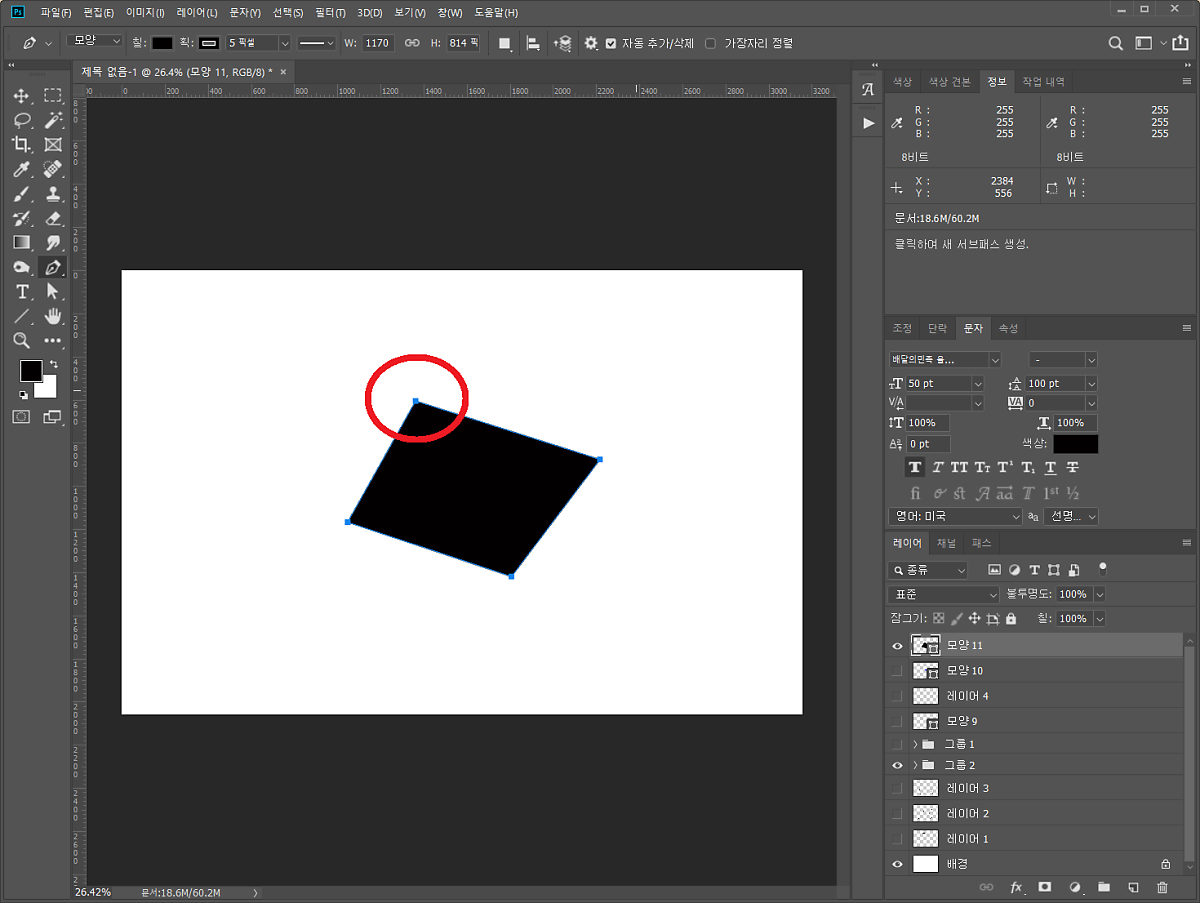
Task: Select the Horizontal Type tool
Action: point(22,291)
